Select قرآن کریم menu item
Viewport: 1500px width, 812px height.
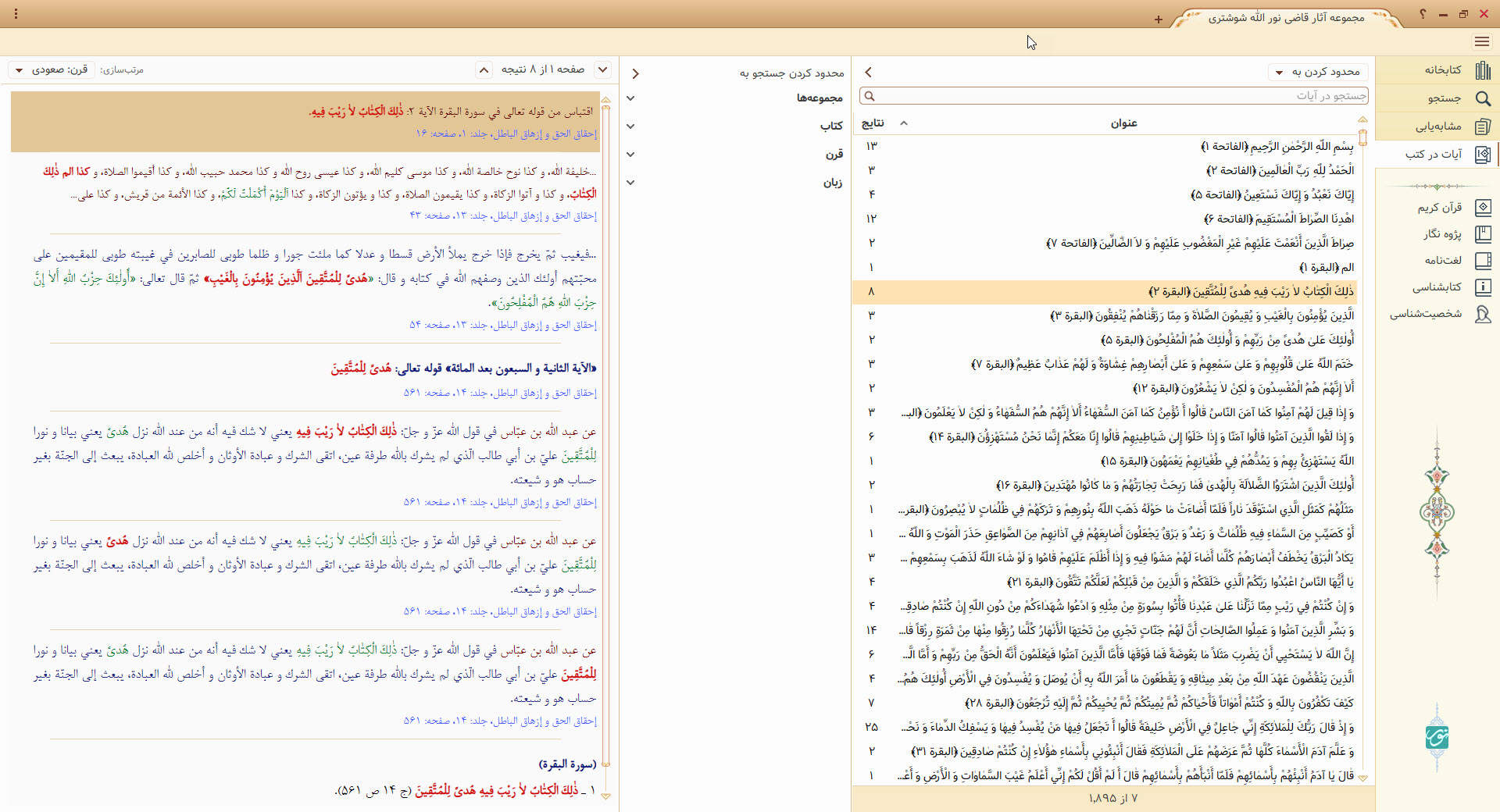[x=1440, y=208]
